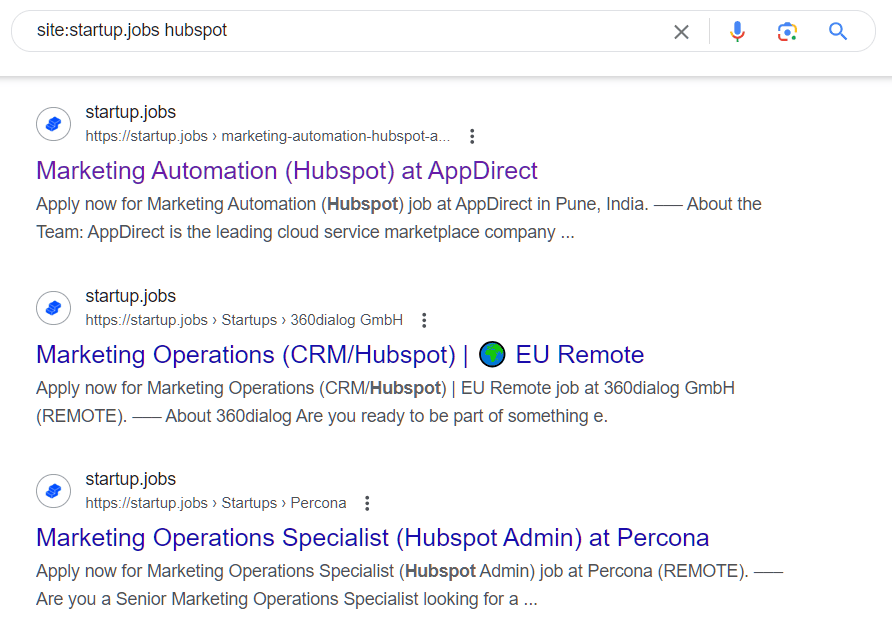The image size is (892, 641).
Task: Click the startup.jobs site name above the AppDirect result
Action: pyautogui.click(x=130, y=112)
